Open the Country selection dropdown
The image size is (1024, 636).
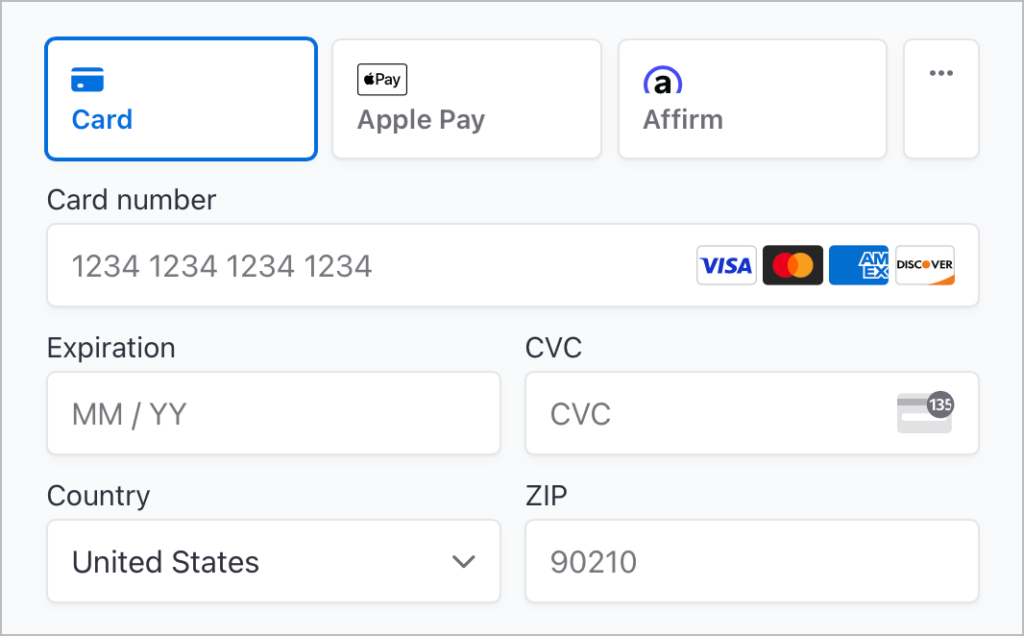[x=273, y=561]
